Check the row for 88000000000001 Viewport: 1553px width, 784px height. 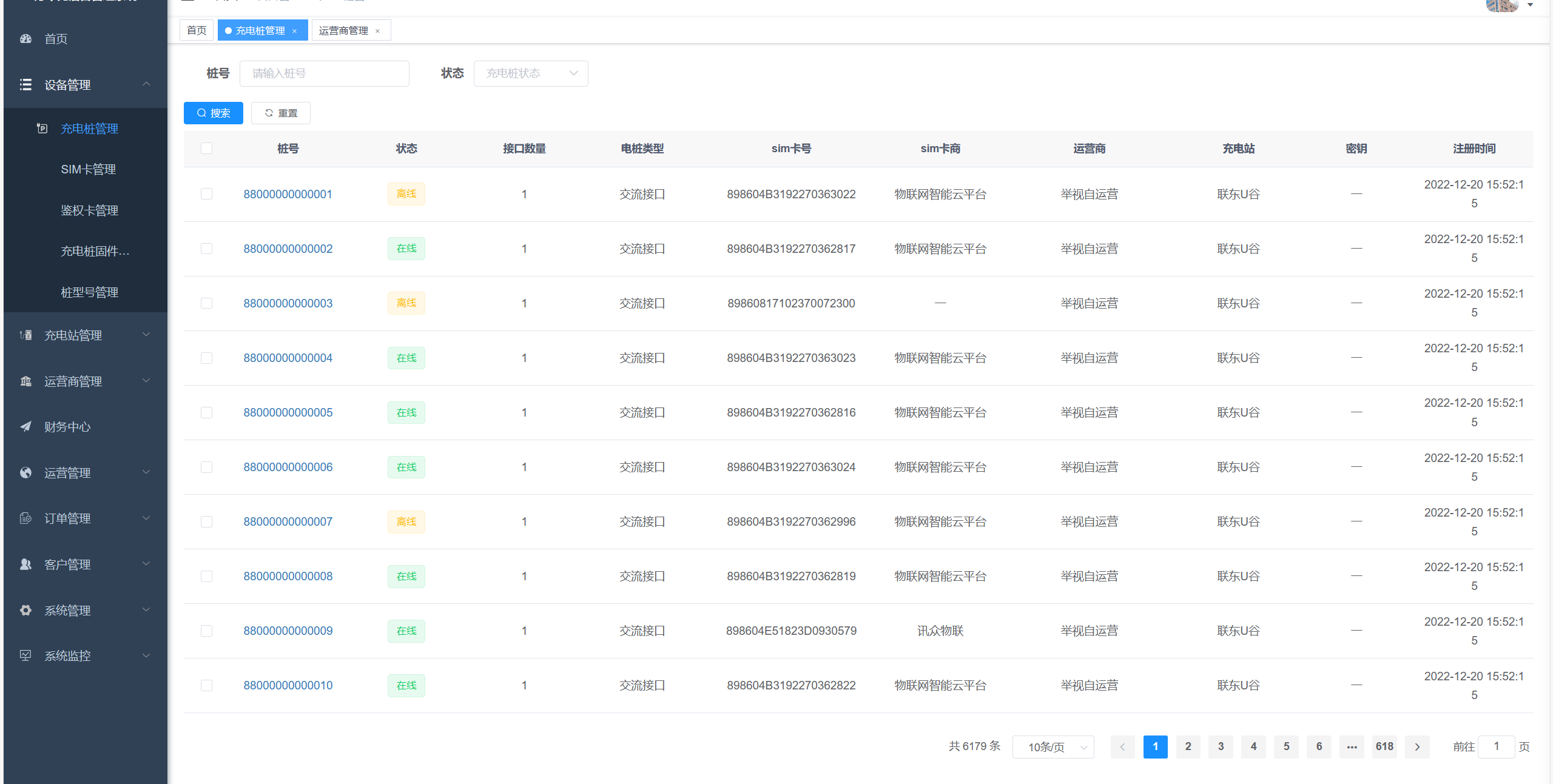[x=207, y=194]
